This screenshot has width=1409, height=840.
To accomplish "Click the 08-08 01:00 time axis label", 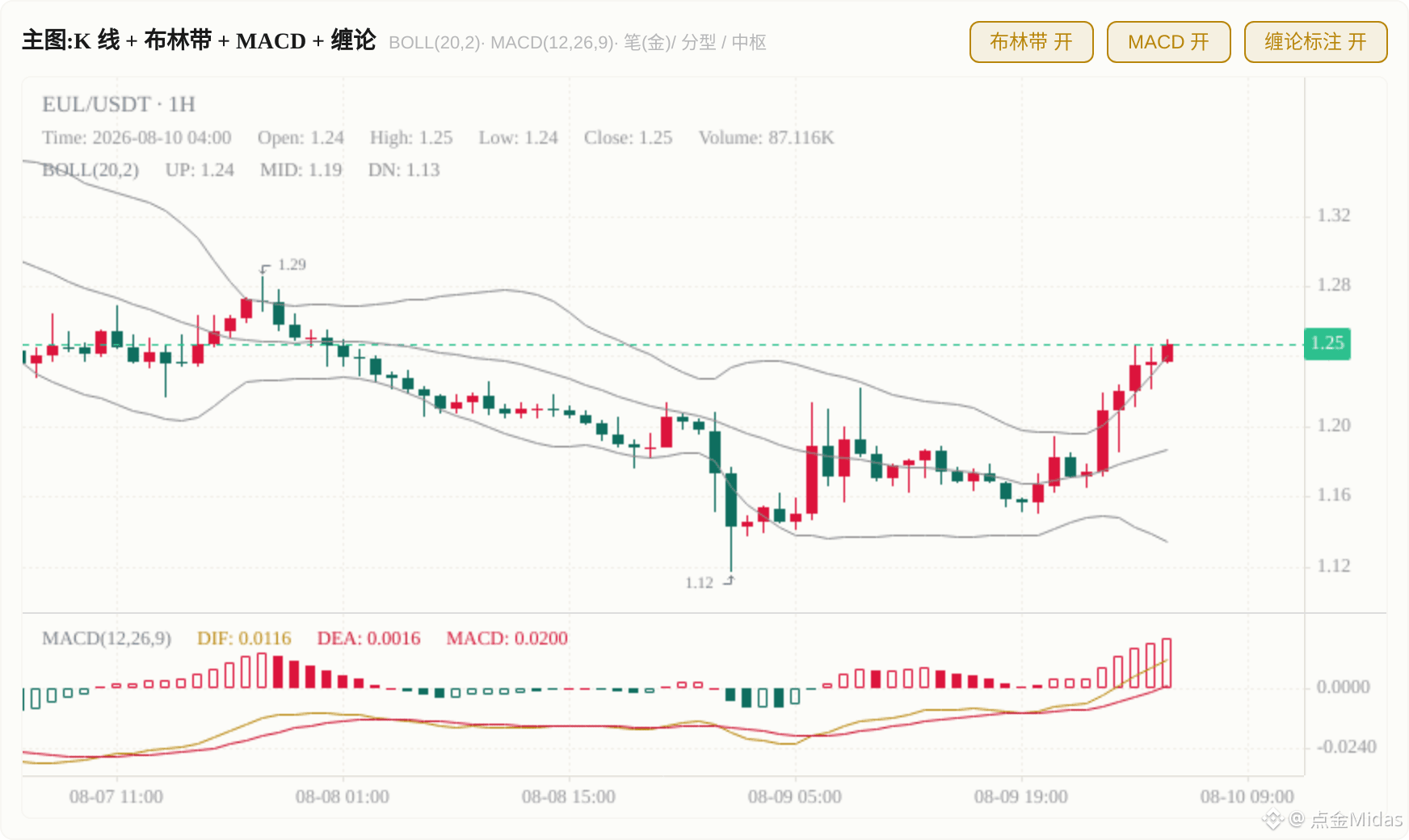I will [343, 796].
